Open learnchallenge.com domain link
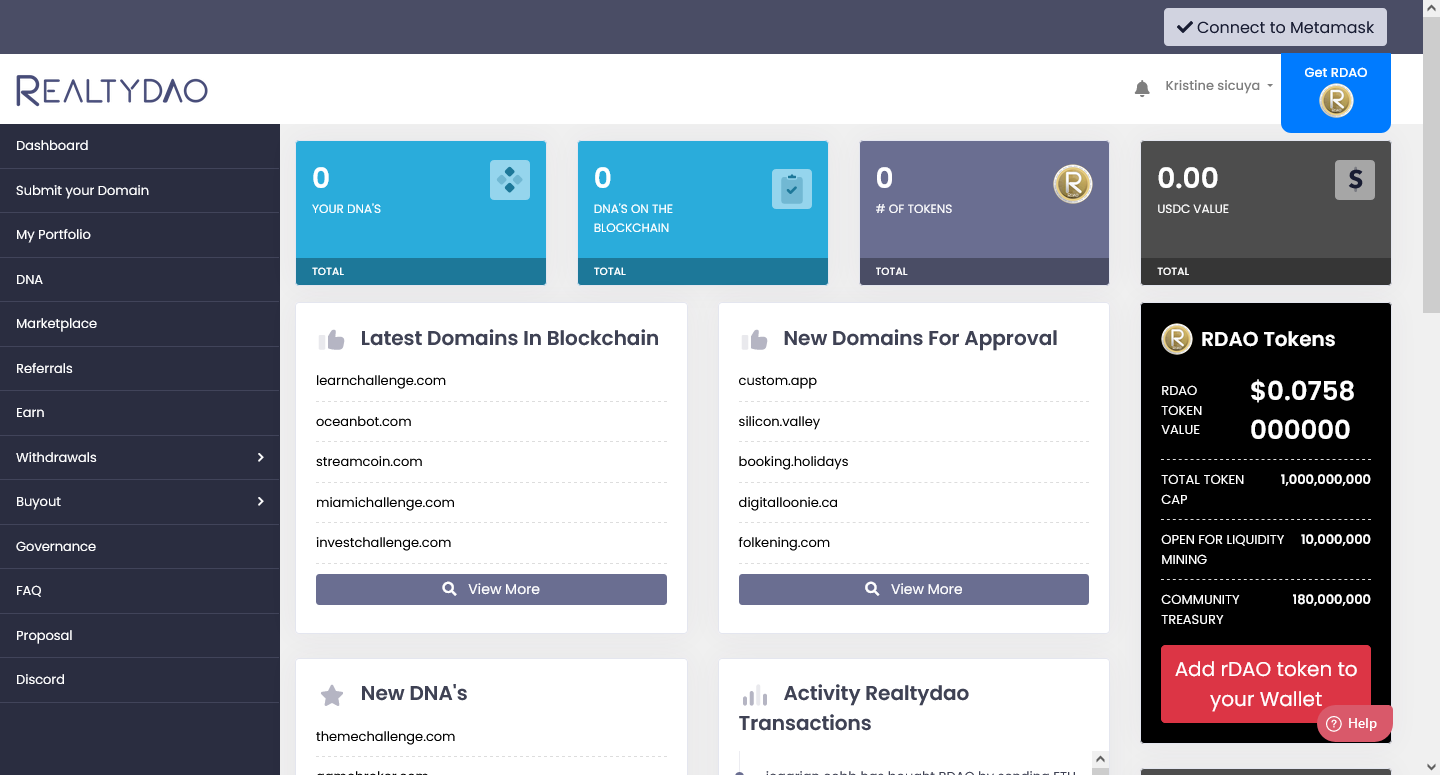This screenshot has width=1440, height=775. [x=381, y=381]
